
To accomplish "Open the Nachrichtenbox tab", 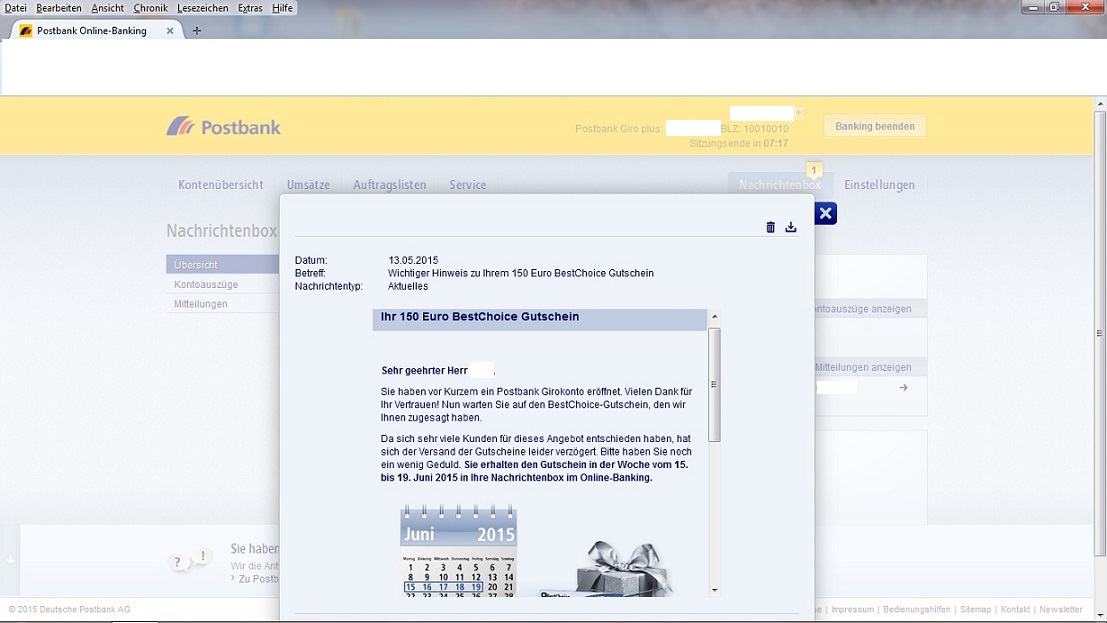I will pos(780,184).
